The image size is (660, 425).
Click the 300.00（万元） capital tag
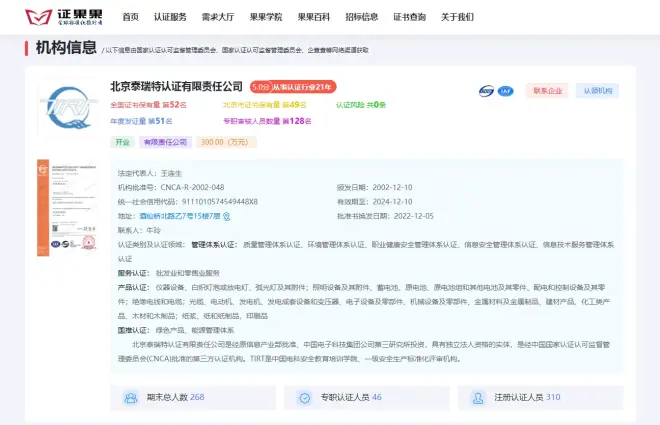[226, 142]
